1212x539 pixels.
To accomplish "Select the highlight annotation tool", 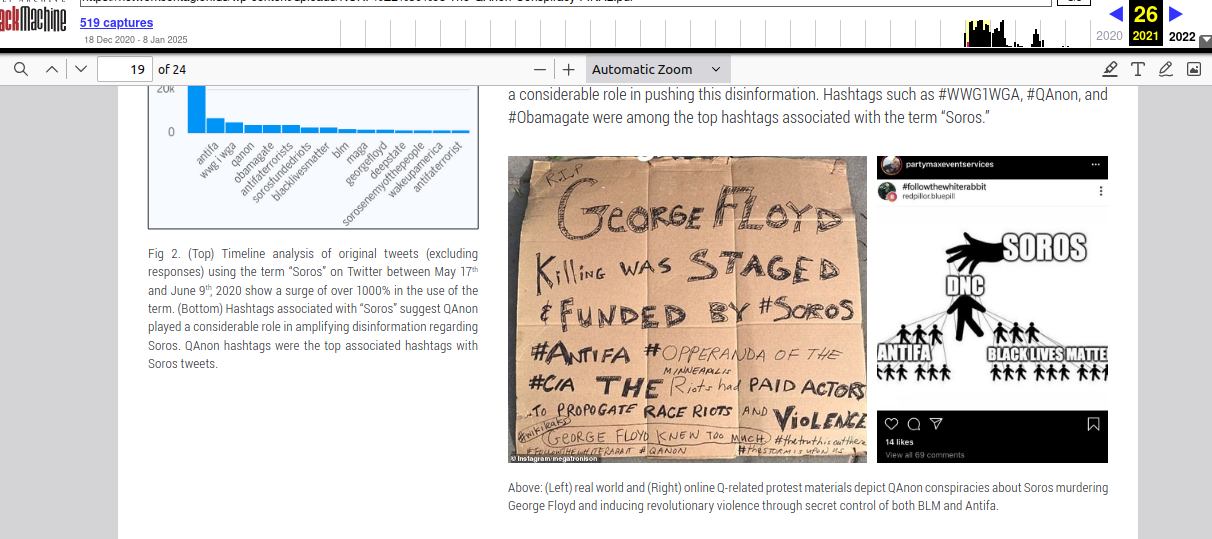I will 1110,69.
